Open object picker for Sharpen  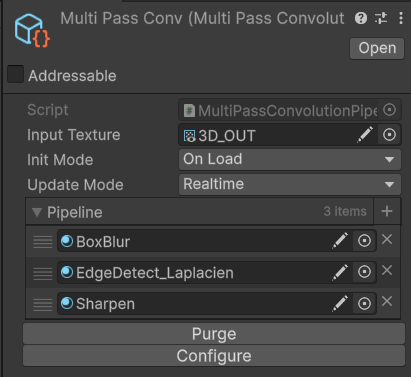(364, 303)
